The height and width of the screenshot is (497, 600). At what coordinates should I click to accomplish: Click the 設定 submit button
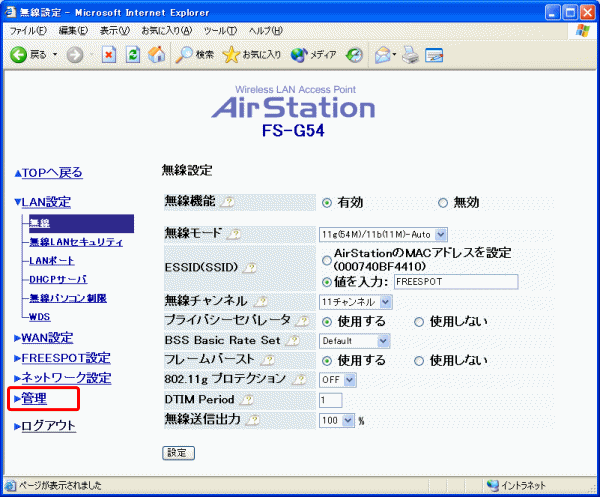178,453
